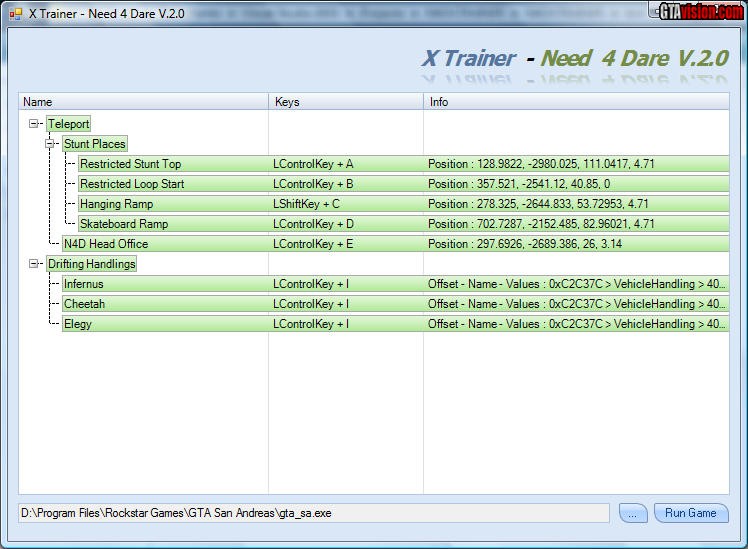Open file browser with the ellipsis button
Image resolution: width=748 pixels, height=549 pixels.
click(x=633, y=513)
